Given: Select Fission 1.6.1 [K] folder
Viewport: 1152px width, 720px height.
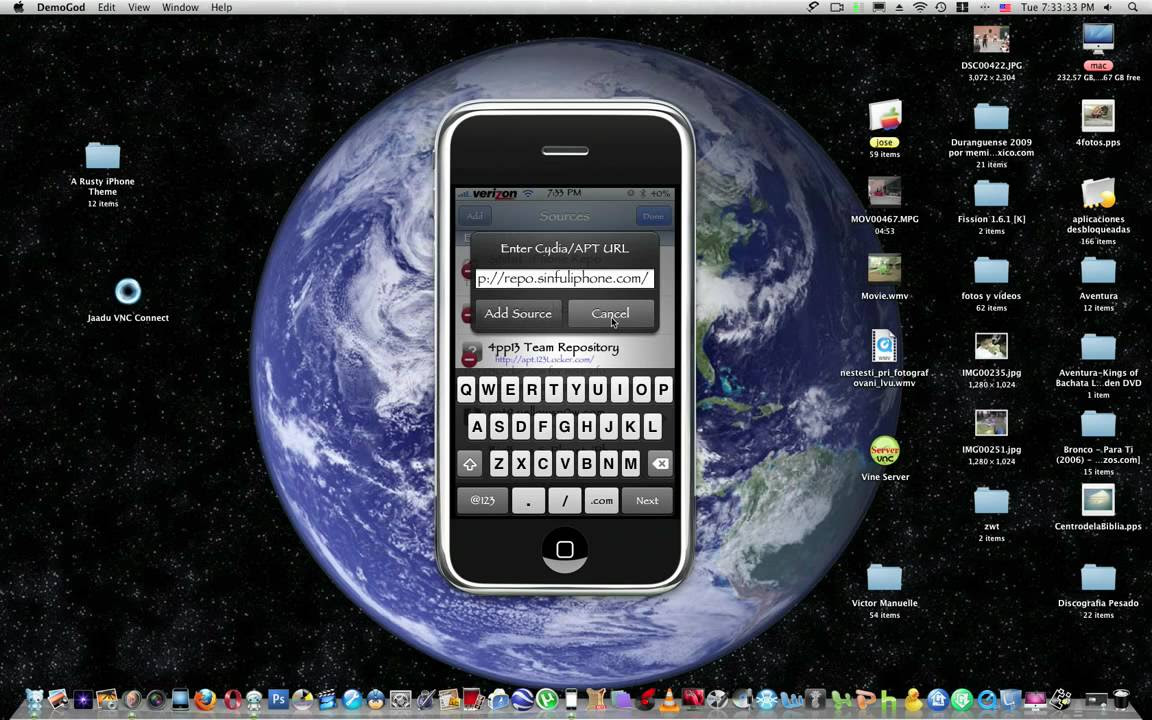Looking at the screenshot, I should [x=991, y=193].
